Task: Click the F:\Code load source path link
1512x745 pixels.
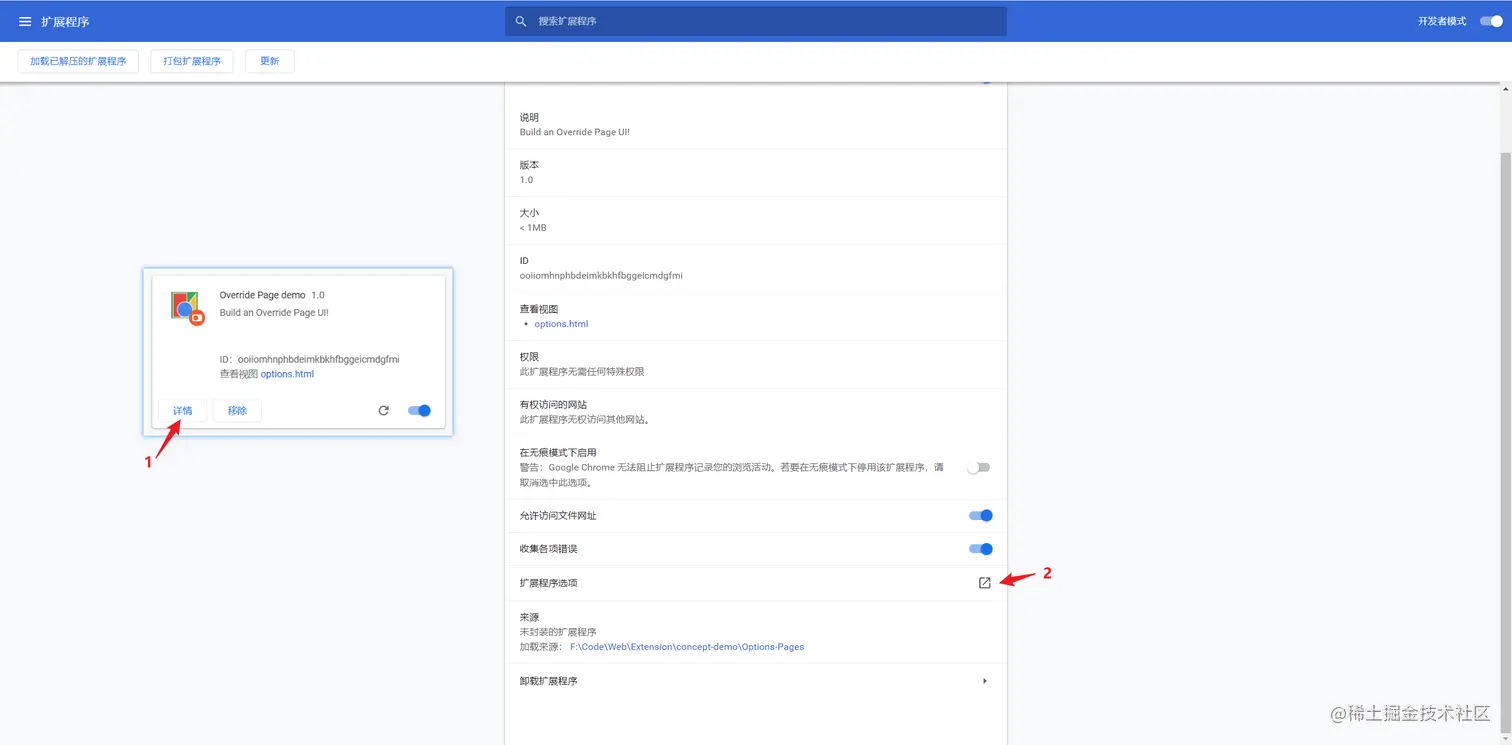Action: [687, 646]
